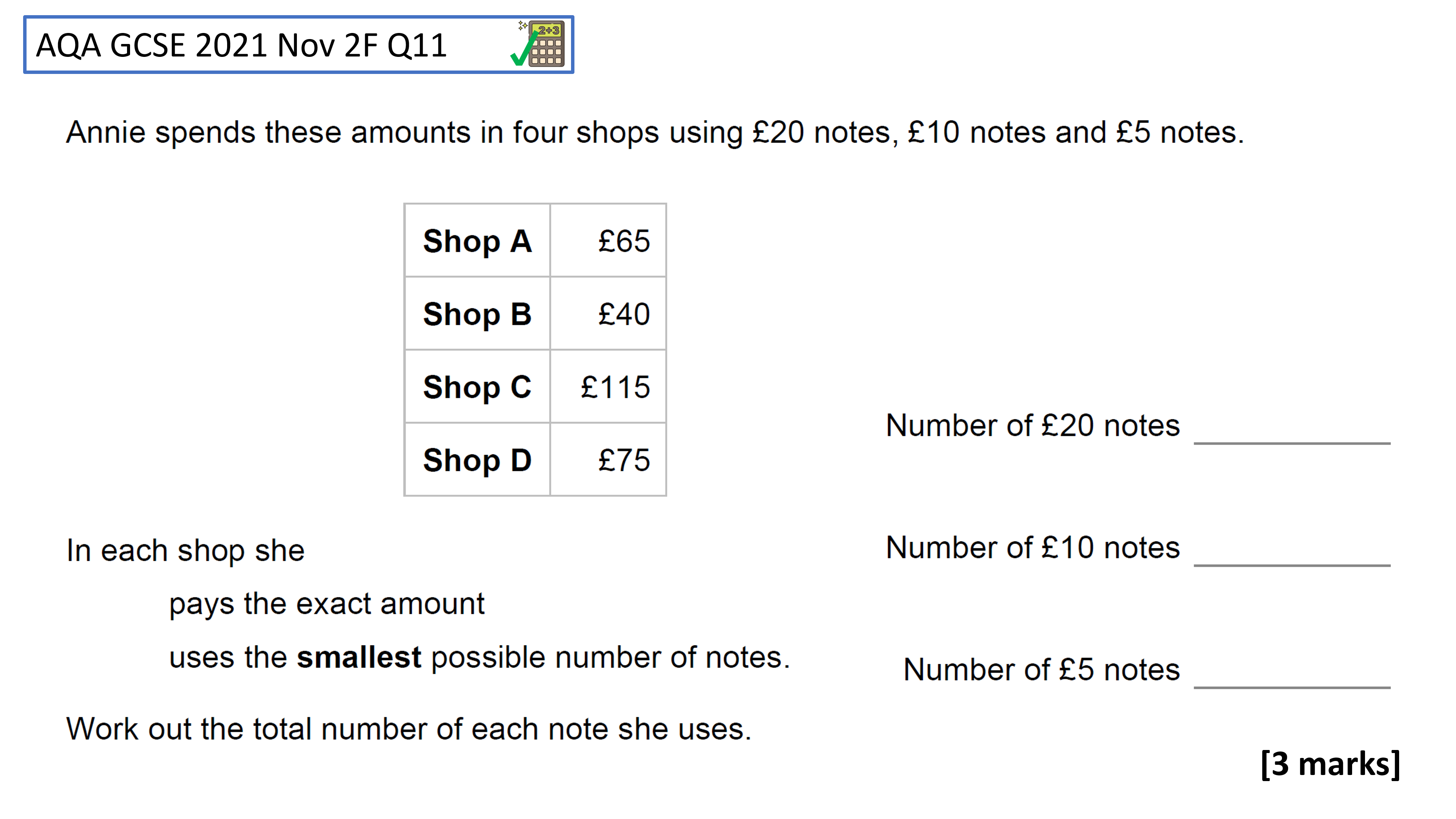Image resolution: width=1456 pixels, height=819 pixels.
Task: Select the Shop D table cell
Action: tap(478, 460)
